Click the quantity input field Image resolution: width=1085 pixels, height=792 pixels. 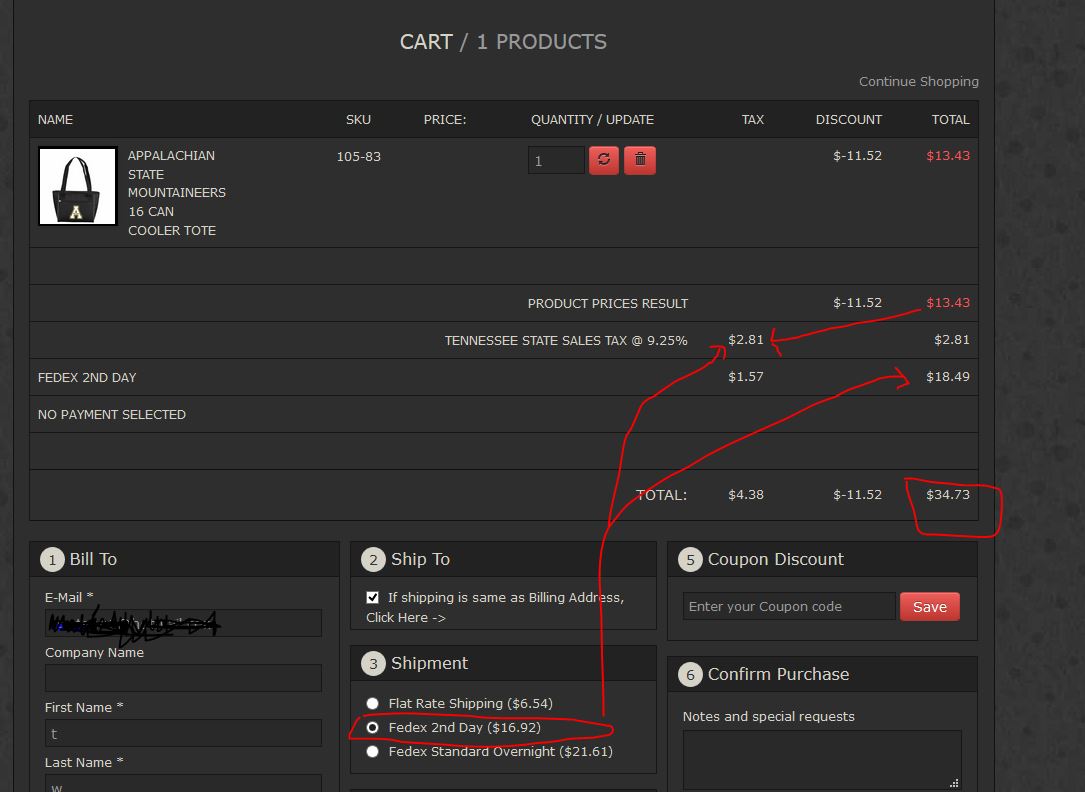pyautogui.click(x=556, y=160)
